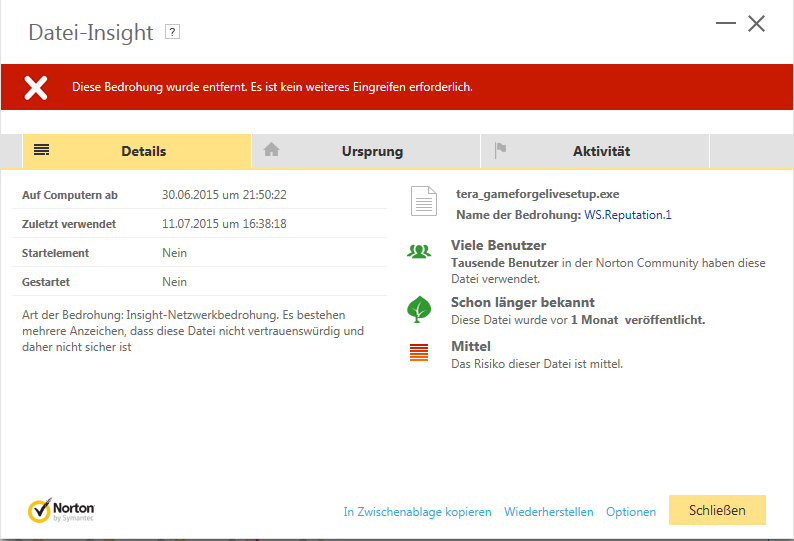The image size is (794, 541).
Task: Click the Tausende Benutzer description text
Action: point(608,270)
